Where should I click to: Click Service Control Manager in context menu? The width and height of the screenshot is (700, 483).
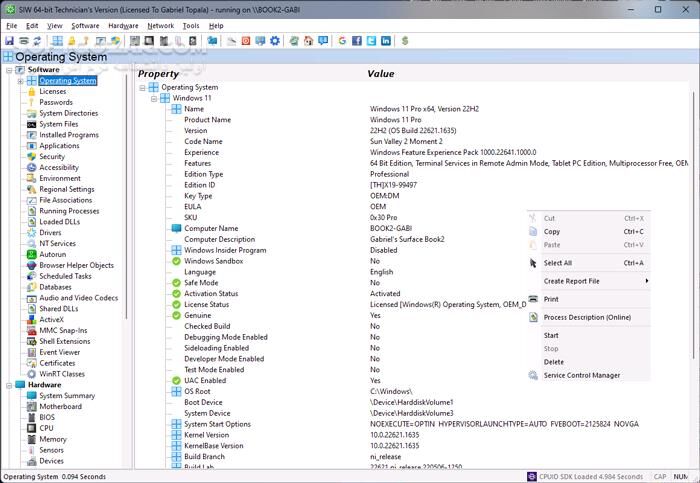pos(582,375)
